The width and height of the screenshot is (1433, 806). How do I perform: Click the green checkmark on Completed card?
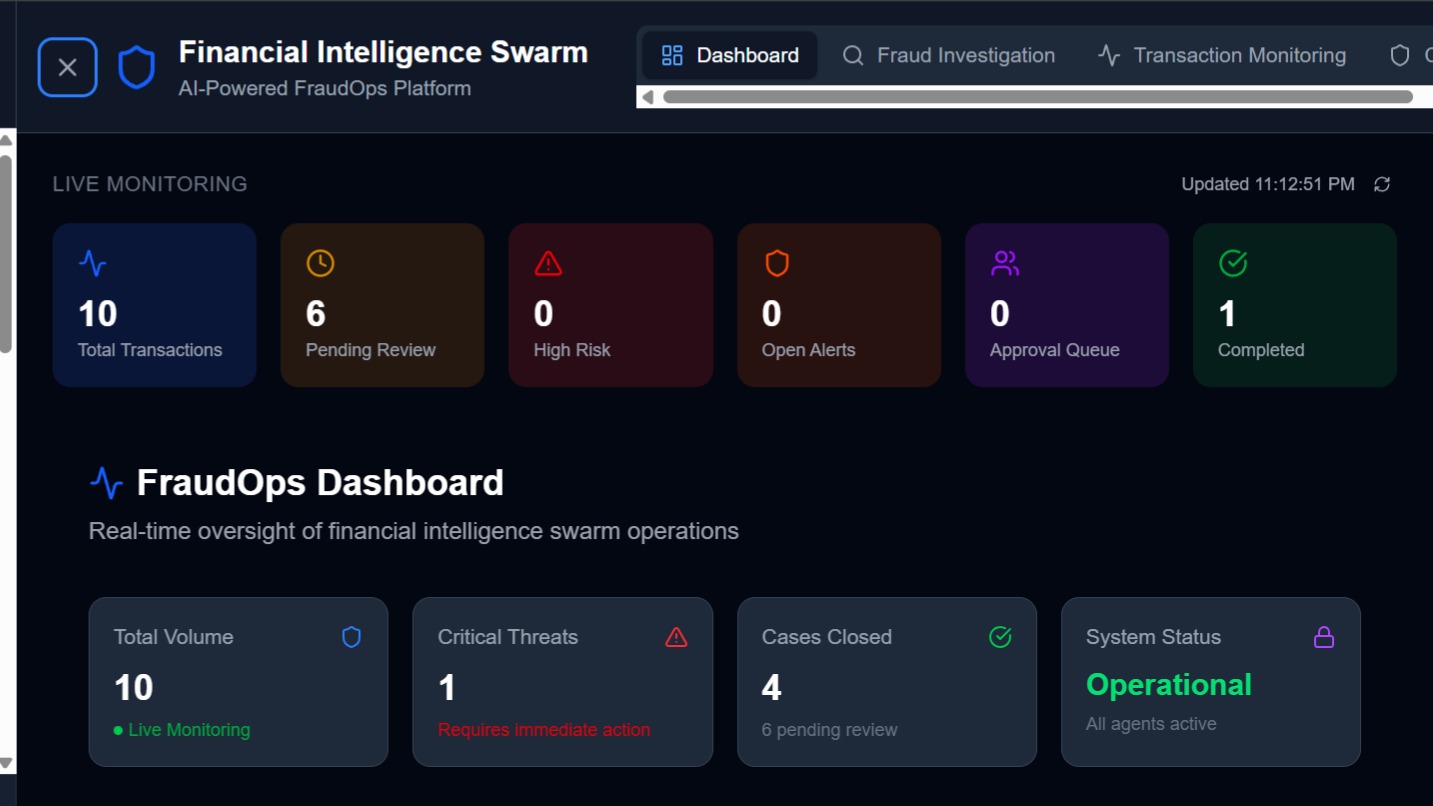coord(1233,263)
